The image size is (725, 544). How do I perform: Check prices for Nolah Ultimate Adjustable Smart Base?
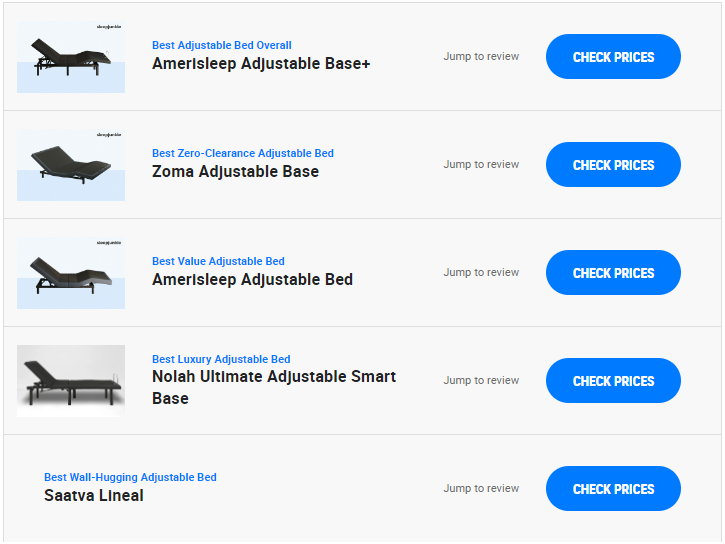[613, 381]
